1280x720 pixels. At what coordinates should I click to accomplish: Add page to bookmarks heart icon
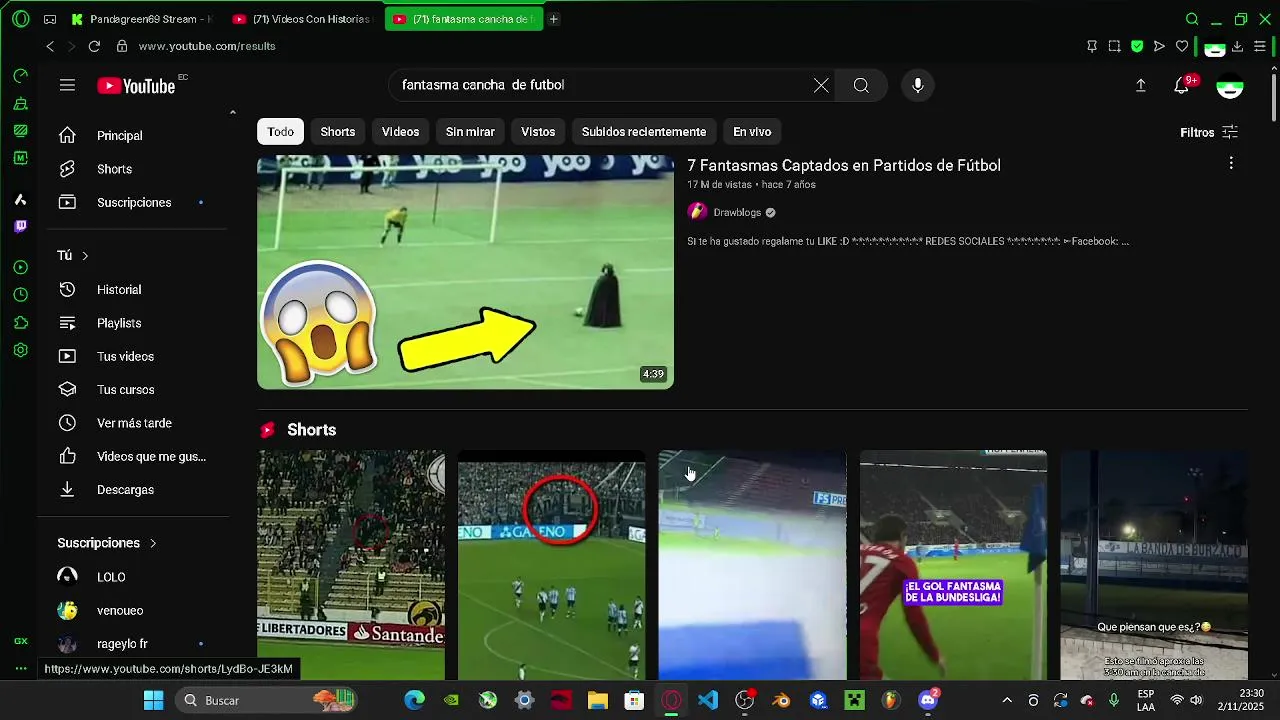tap(1182, 46)
